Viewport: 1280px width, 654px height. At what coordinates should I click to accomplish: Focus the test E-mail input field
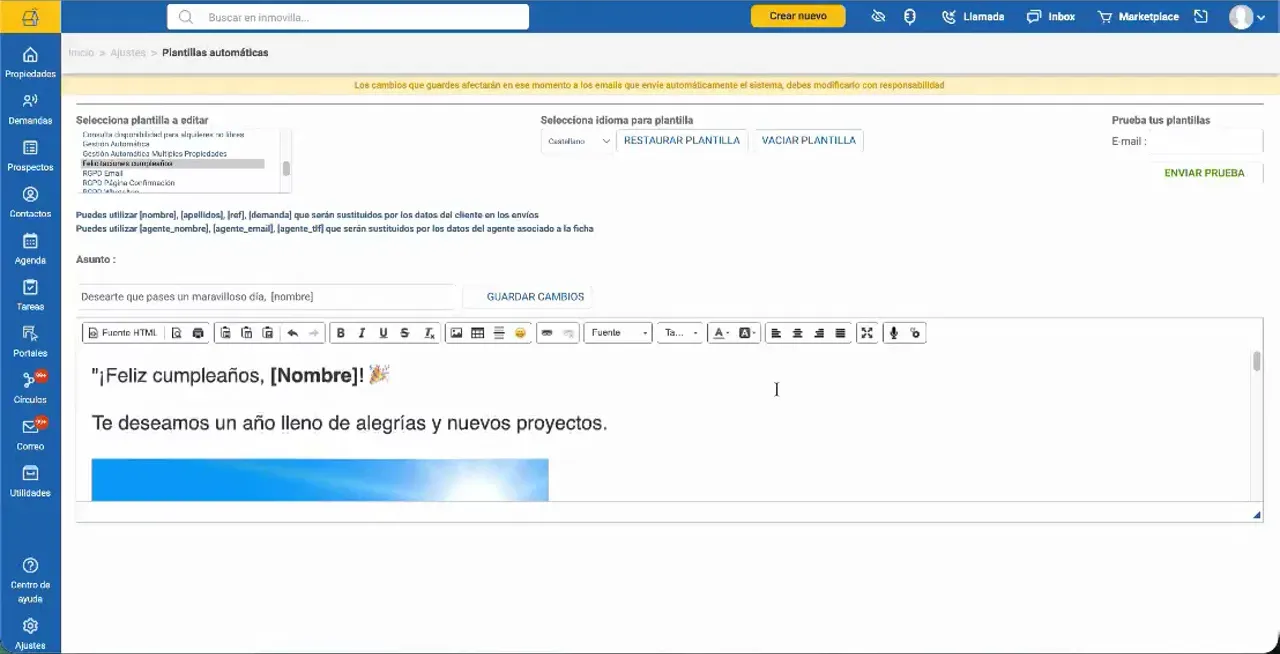[x=1206, y=142]
